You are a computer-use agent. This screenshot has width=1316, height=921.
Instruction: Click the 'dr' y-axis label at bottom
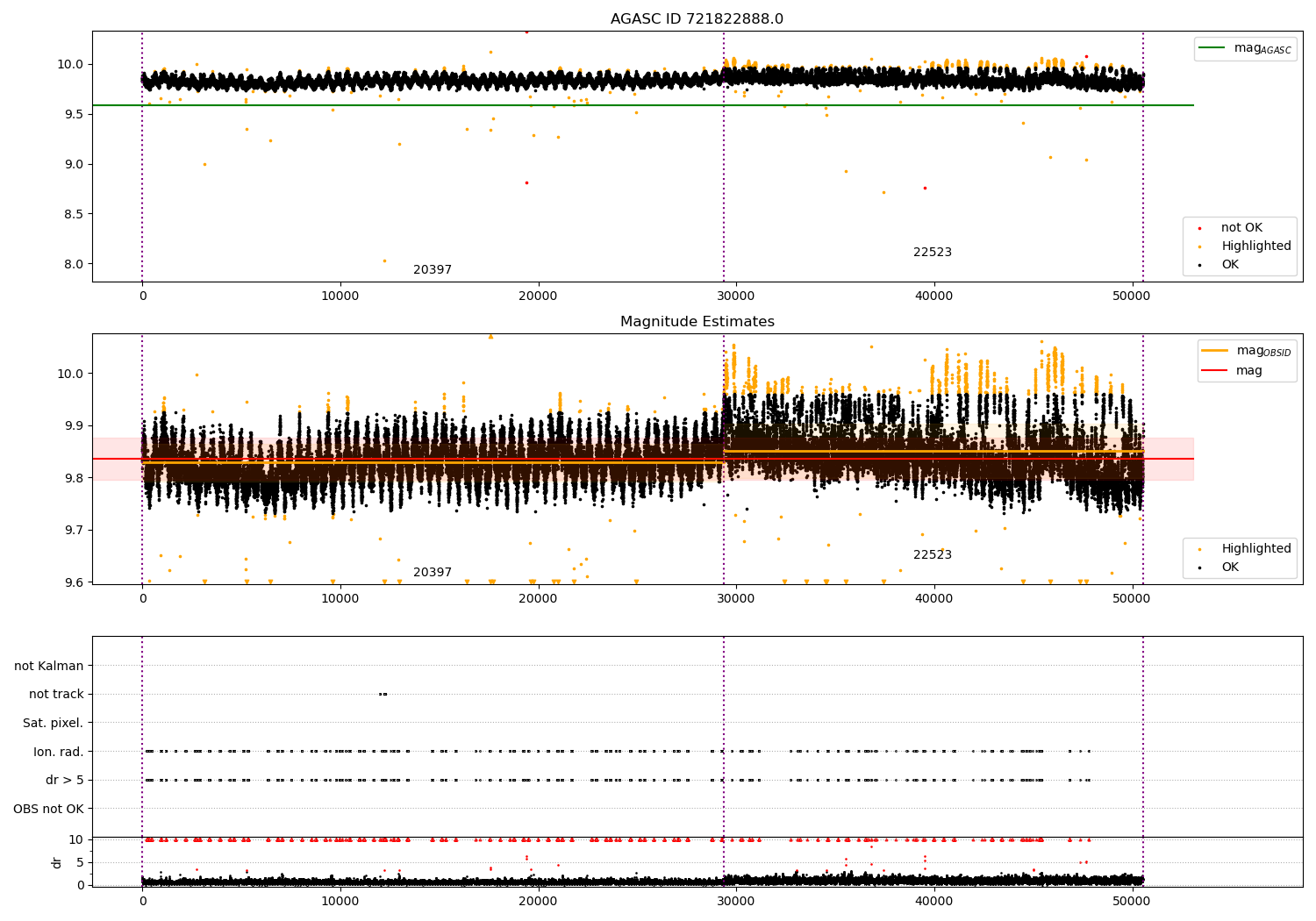point(57,862)
